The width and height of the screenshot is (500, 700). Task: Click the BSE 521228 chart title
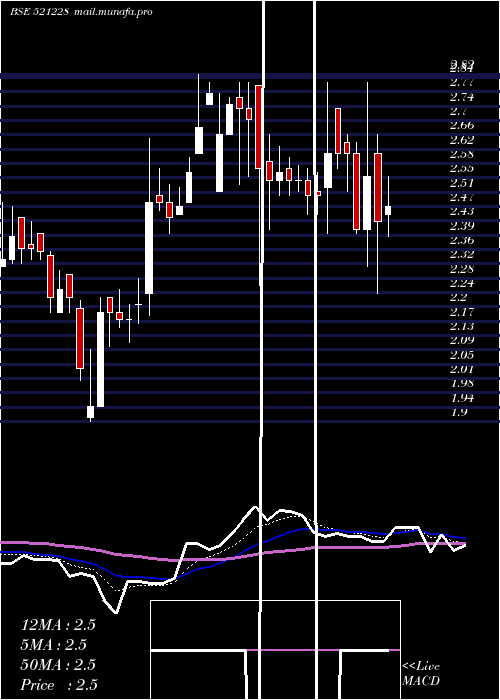click(x=39, y=12)
